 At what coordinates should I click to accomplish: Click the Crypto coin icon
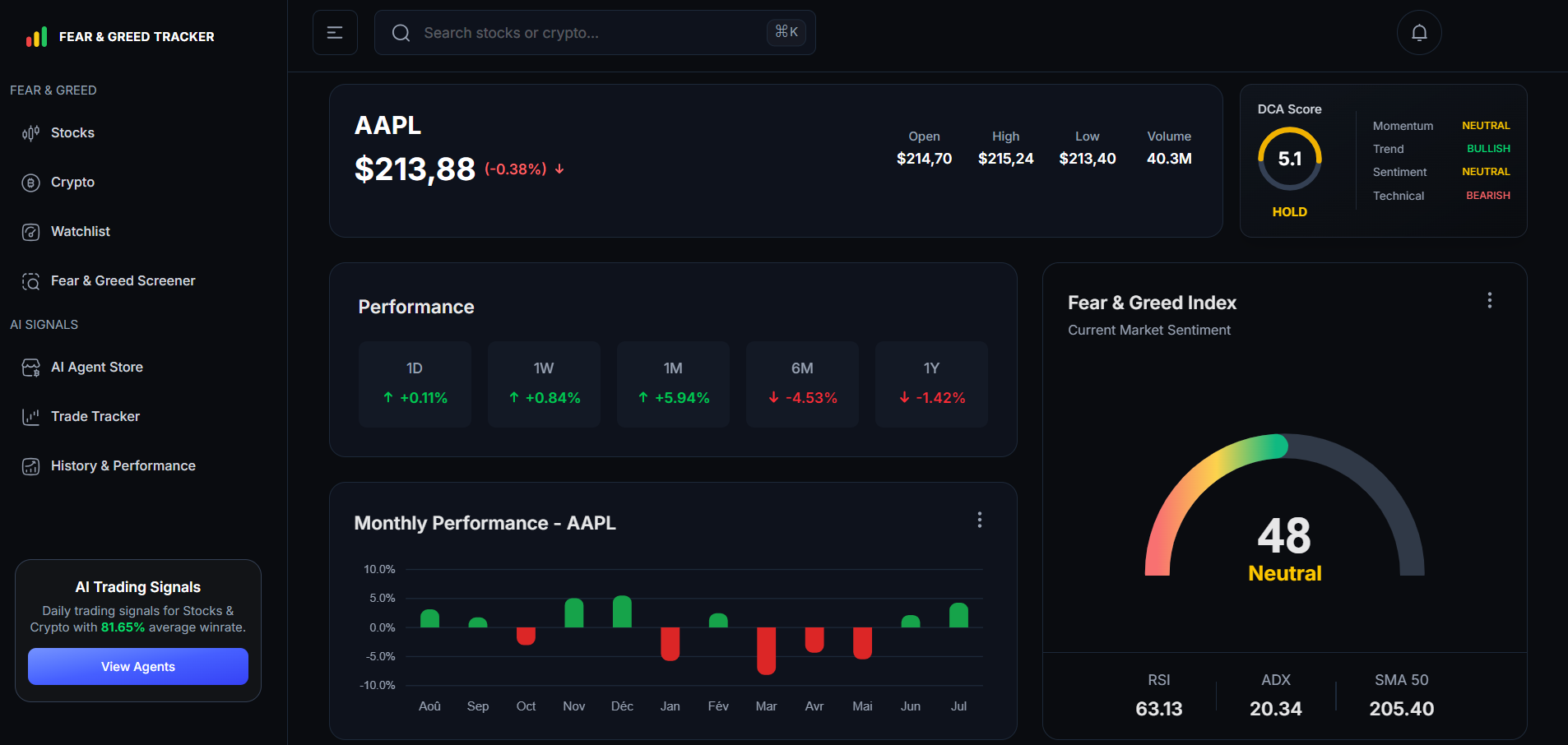point(30,183)
